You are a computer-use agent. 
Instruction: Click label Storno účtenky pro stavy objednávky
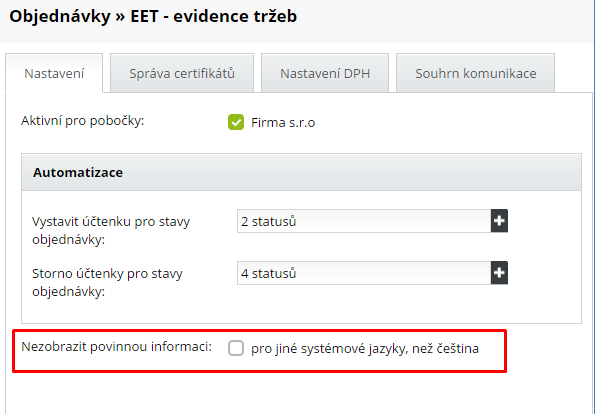107,282
